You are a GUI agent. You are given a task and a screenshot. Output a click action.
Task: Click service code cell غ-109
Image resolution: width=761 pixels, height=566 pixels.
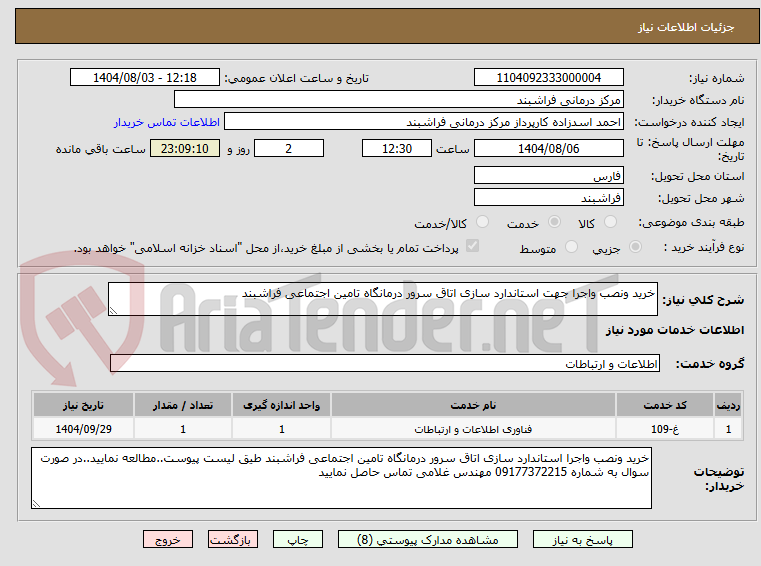[664, 429]
